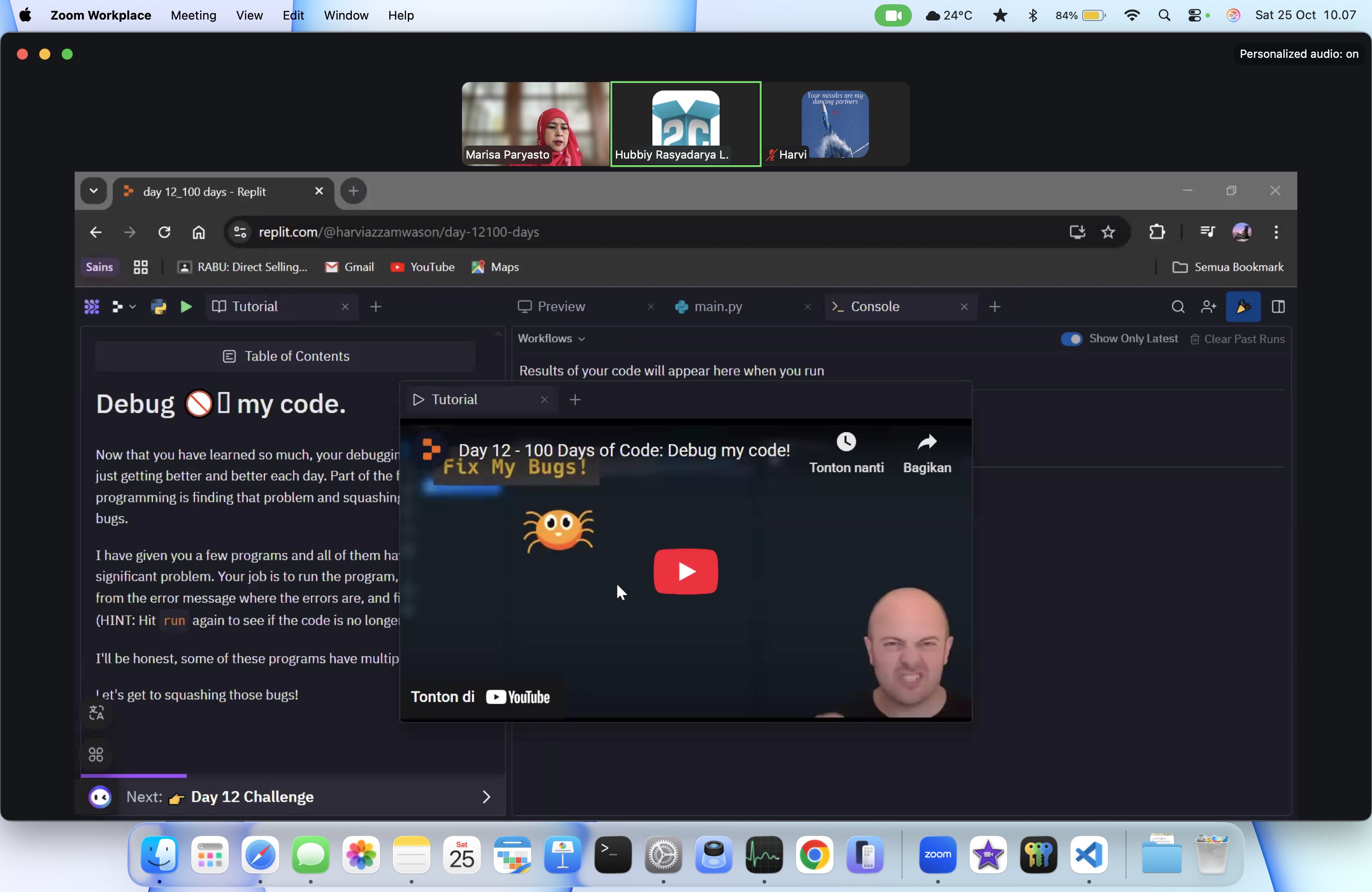Click the translate icon in tutorial sidebar
This screenshot has width=1372, height=892.
point(96,713)
